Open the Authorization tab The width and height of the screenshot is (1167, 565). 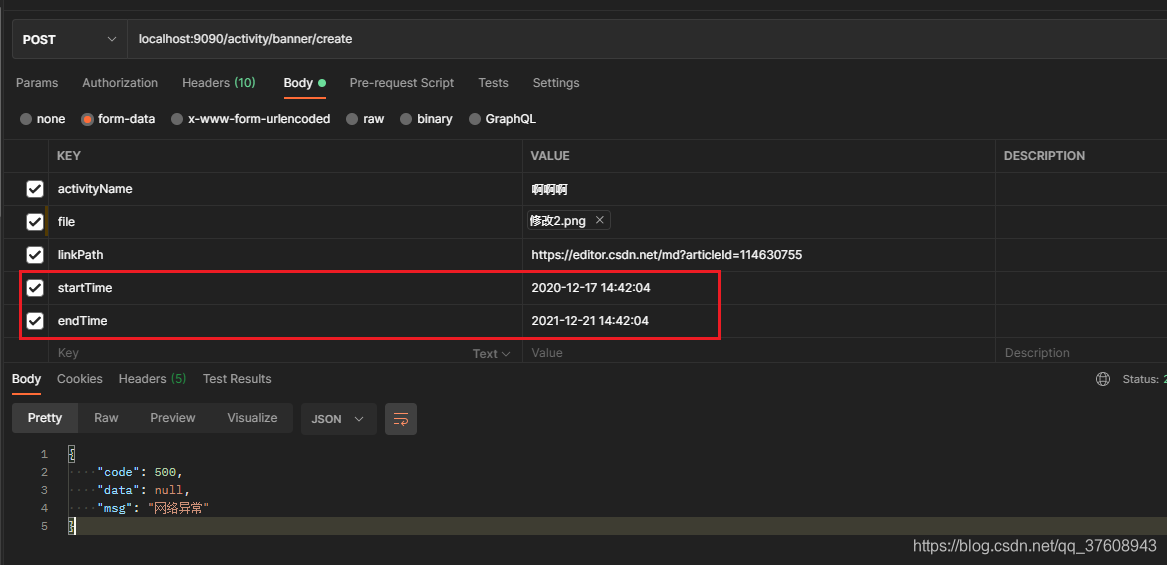click(x=120, y=83)
